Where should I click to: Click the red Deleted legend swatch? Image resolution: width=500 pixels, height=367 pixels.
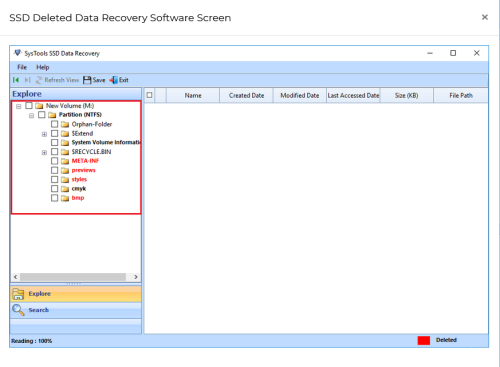tap(424, 340)
